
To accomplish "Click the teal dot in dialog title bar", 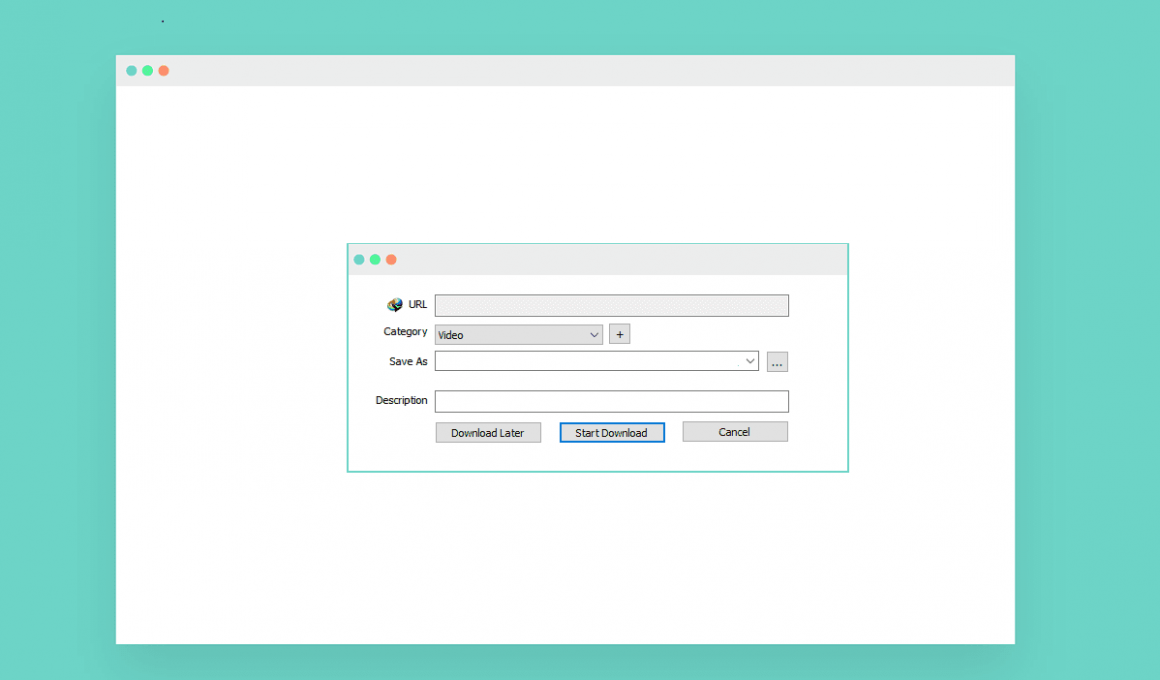I will pos(359,260).
